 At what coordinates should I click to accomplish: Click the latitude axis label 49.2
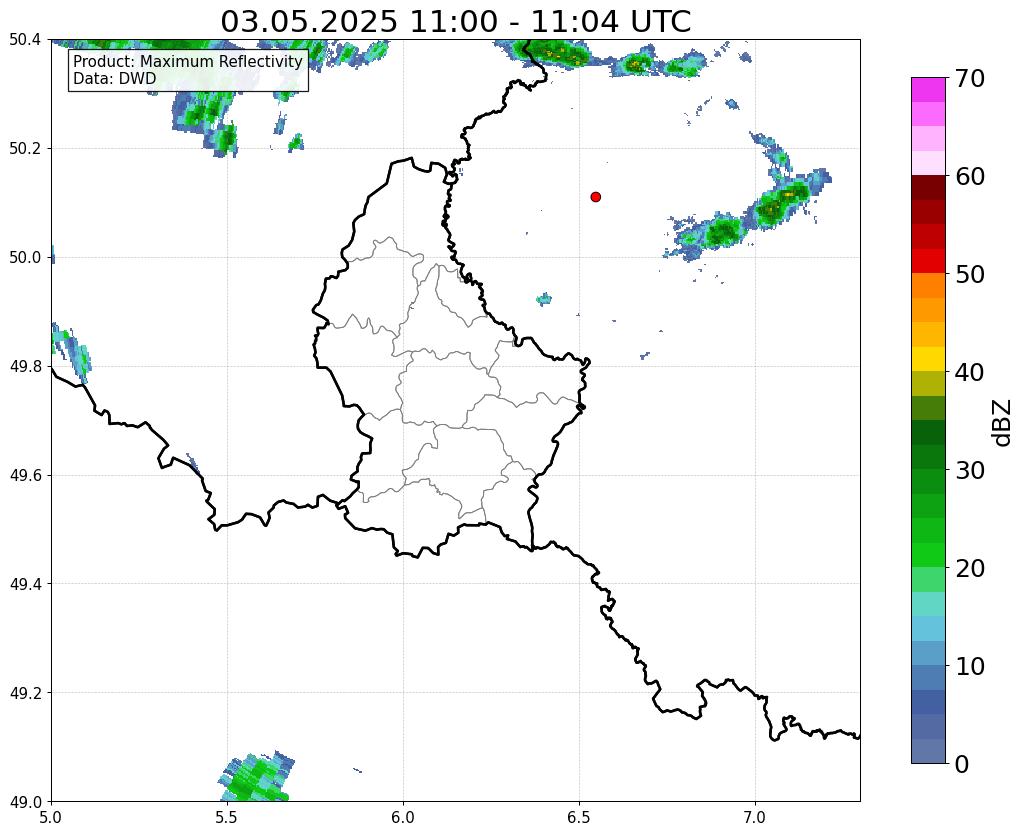(25, 693)
